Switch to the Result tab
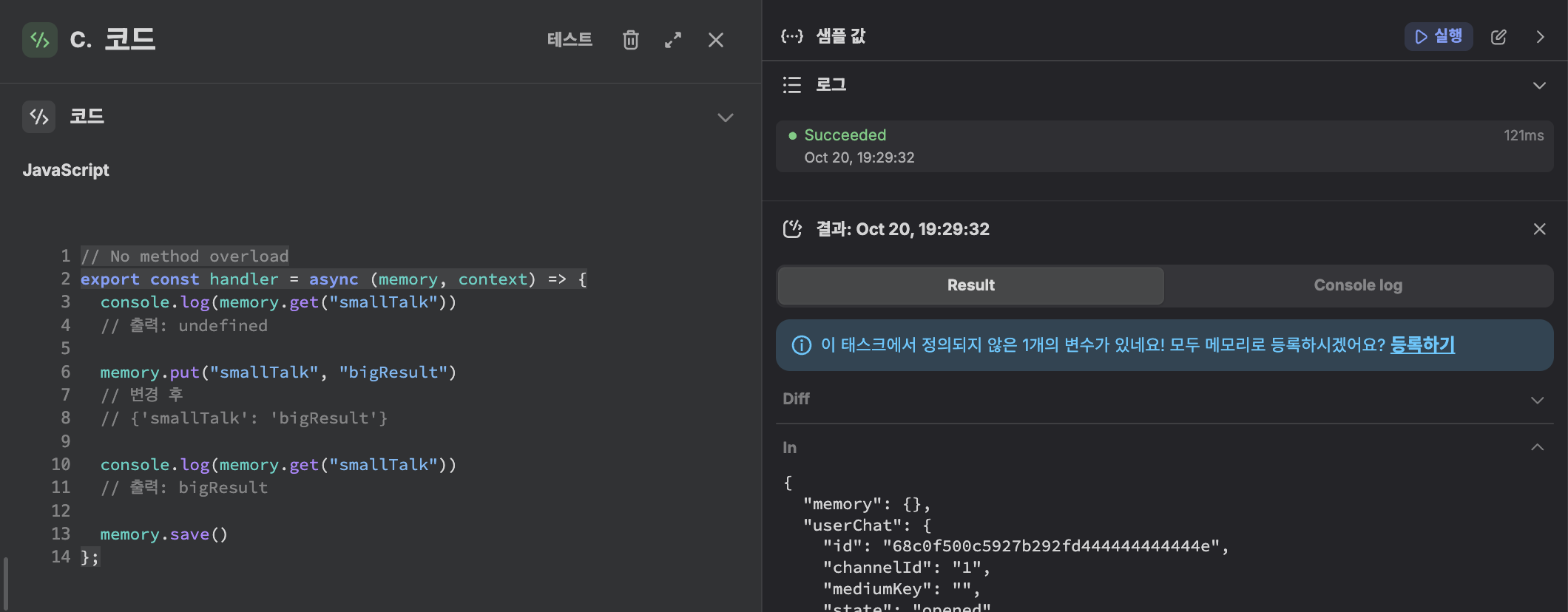The image size is (1568, 612). coord(970,285)
